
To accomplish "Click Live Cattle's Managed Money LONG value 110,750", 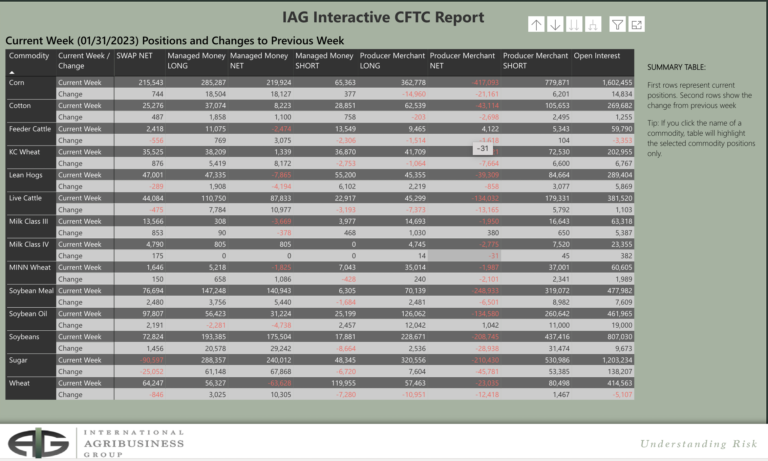I will (213, 198).
